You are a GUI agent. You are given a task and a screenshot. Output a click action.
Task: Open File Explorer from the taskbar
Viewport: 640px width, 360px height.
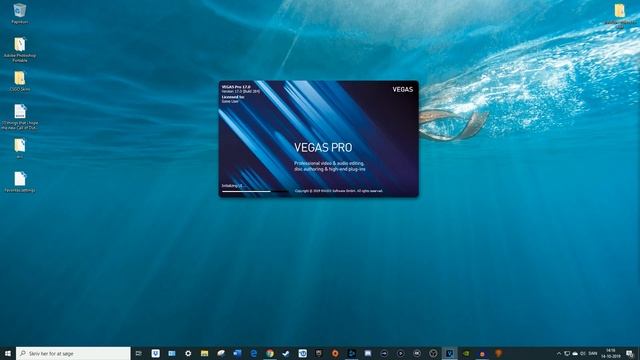pos(204,353)
